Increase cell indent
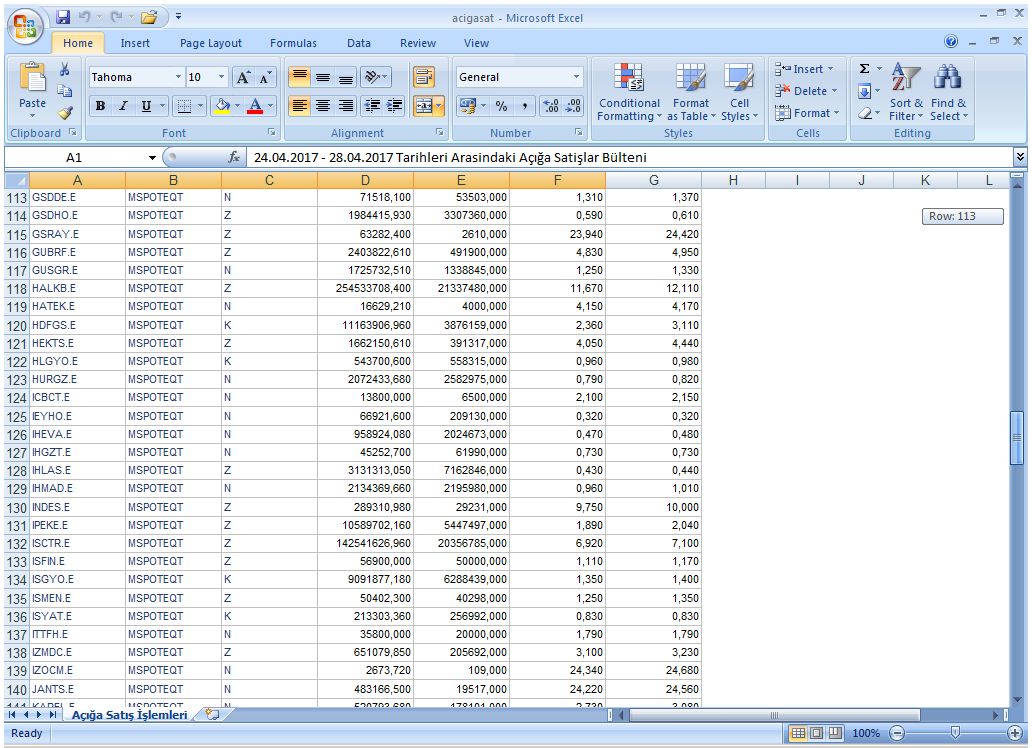Screen dimensions: 1032x748 (x=395, y=106)
